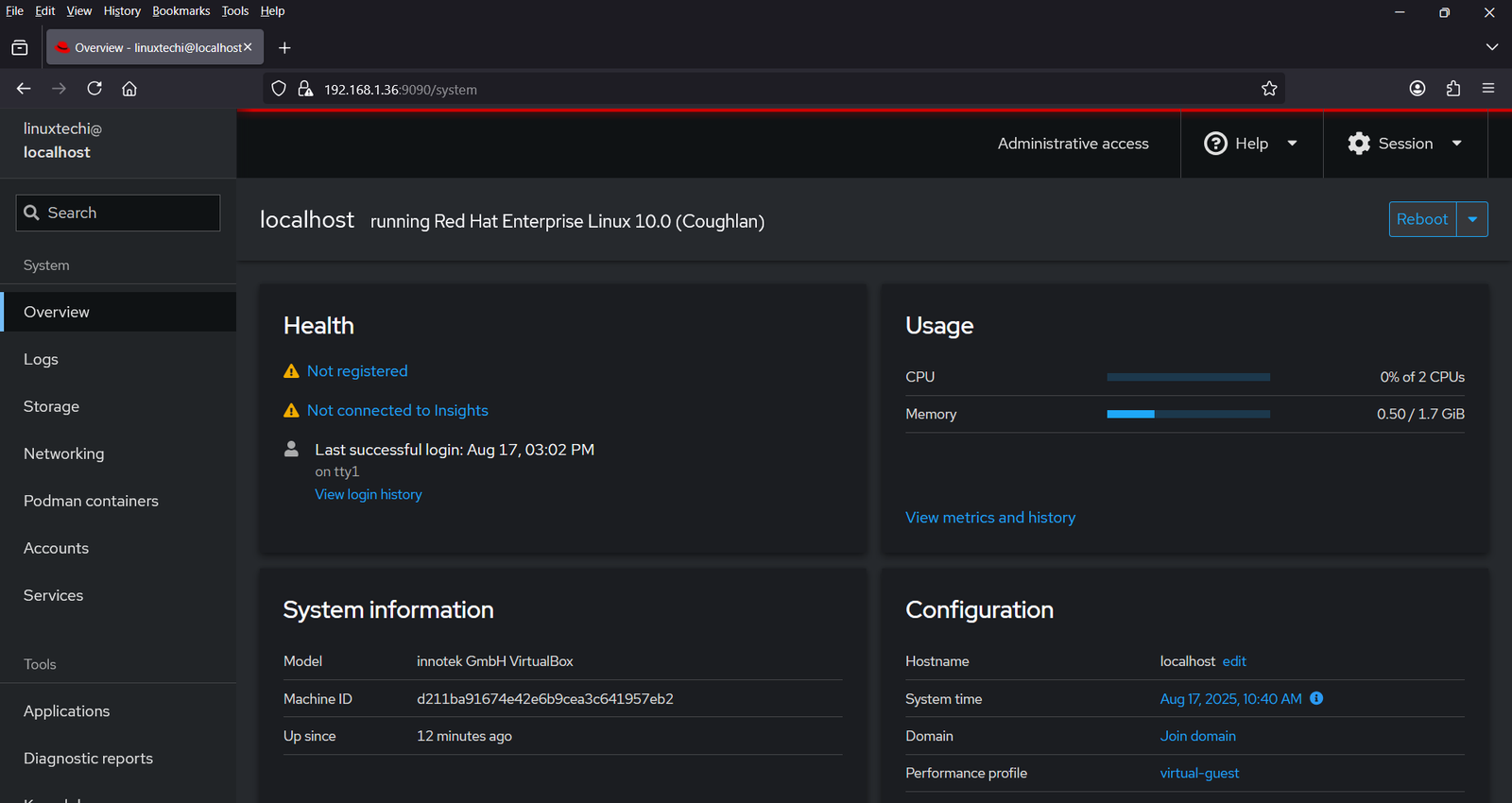
Task: Open View metrics and history link
Action: pyautogui.click(x=990, y=518)
